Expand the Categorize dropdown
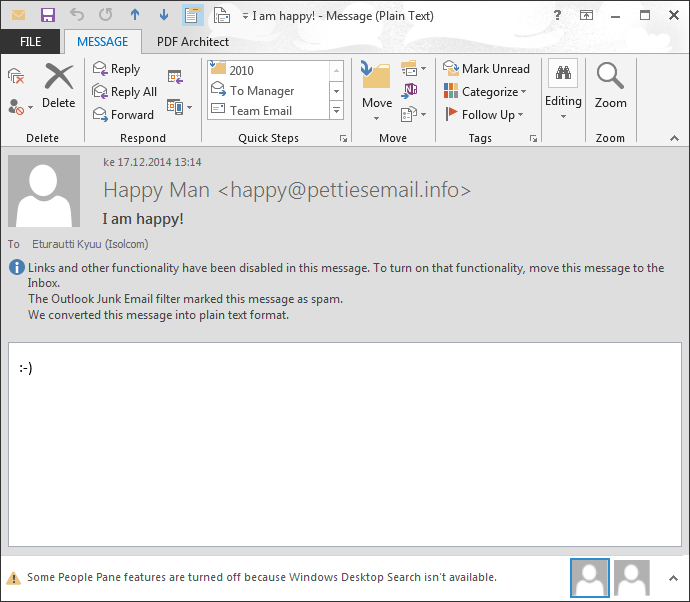The image size is (690, 602). pos(486,92)
